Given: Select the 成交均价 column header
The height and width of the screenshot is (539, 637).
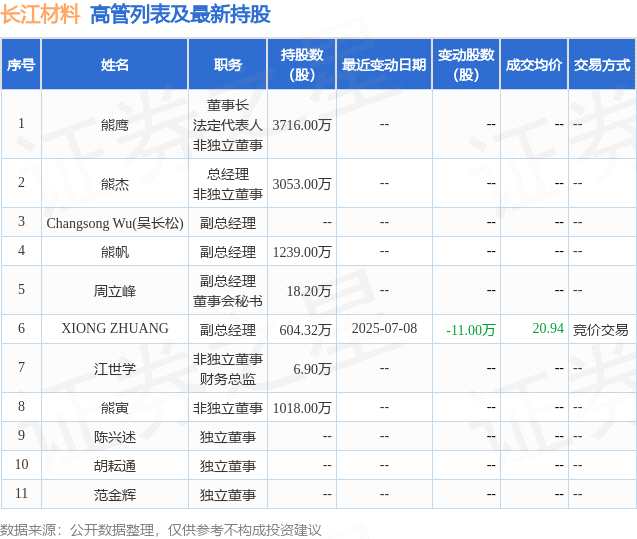Looking at the screenshot, I should coord(534,65).
